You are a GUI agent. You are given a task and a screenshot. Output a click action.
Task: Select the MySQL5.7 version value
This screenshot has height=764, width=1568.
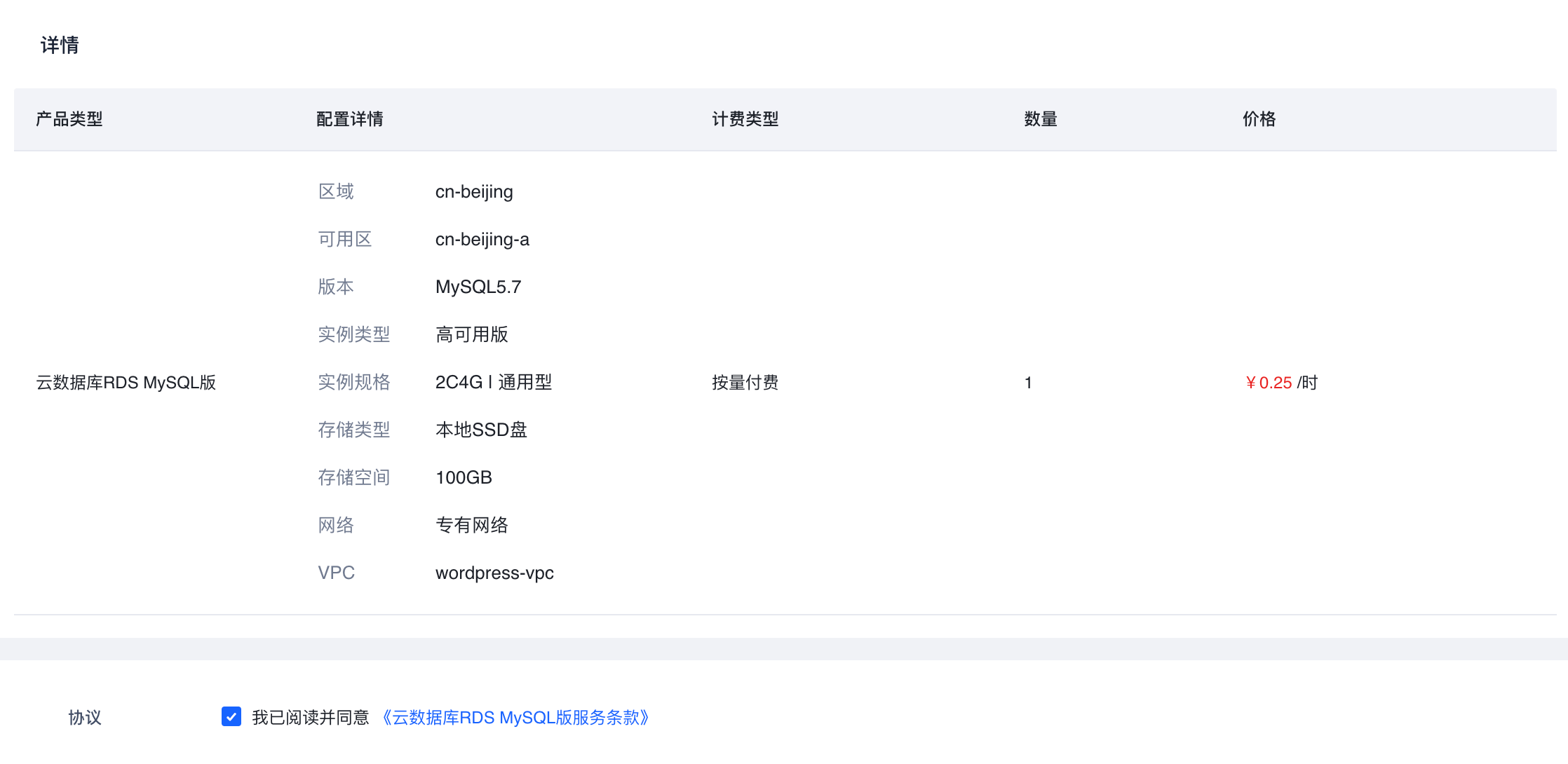click(x=478, y=287)
